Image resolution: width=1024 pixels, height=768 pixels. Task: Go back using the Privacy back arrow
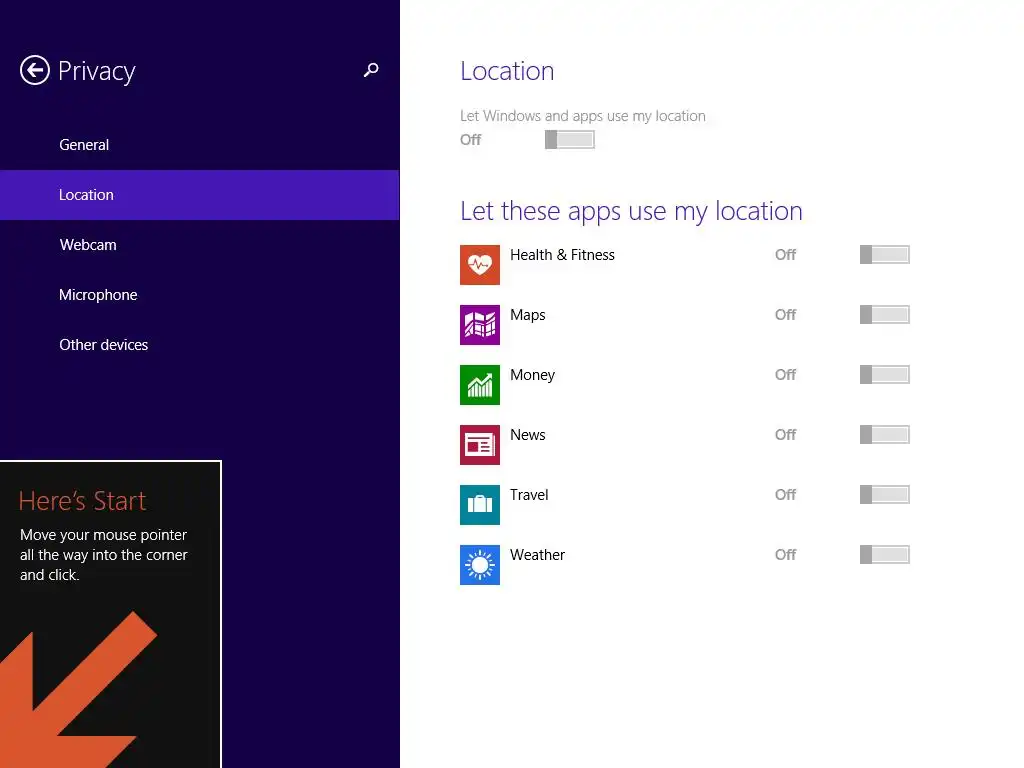click(x=35, y=70)
